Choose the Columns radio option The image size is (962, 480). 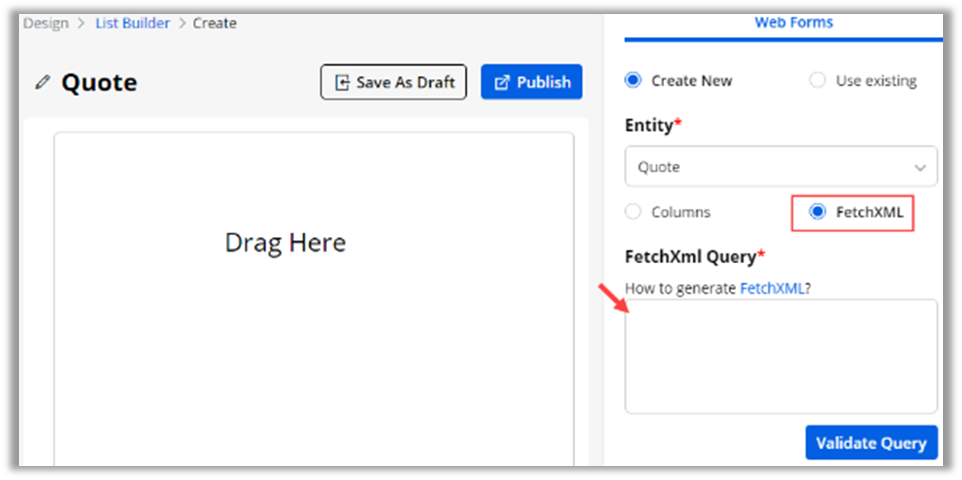632,212
